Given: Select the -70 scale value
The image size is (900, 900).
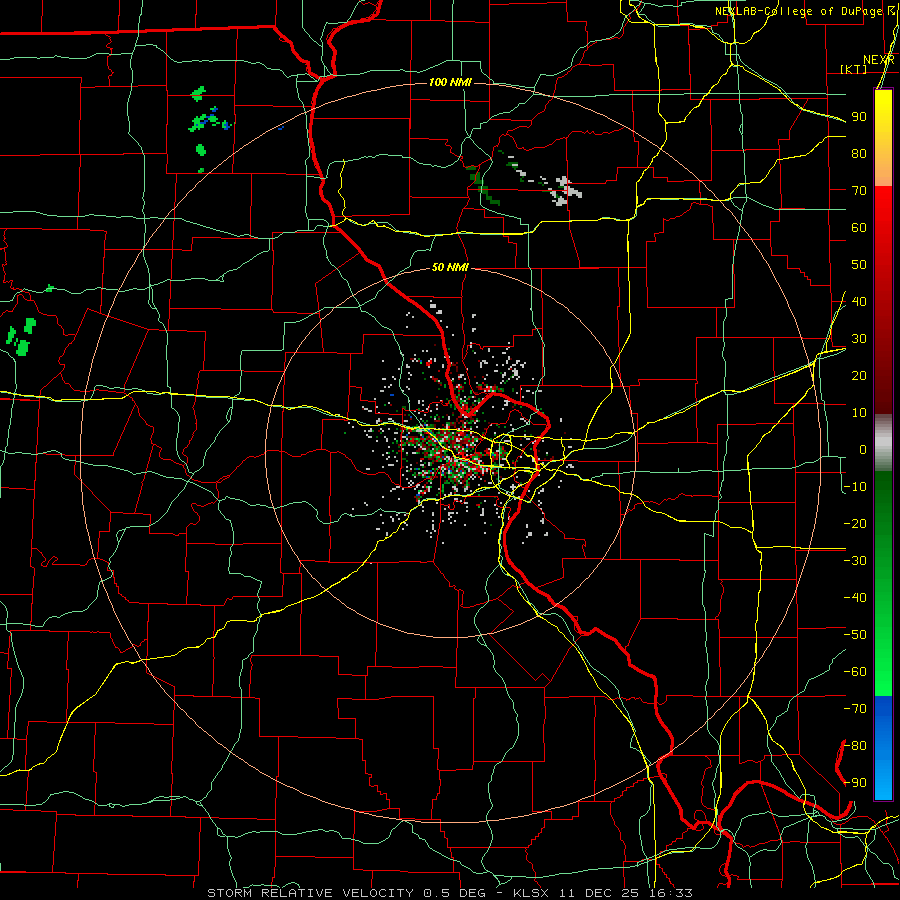Looking at the screenshot, I should point(855,709).
